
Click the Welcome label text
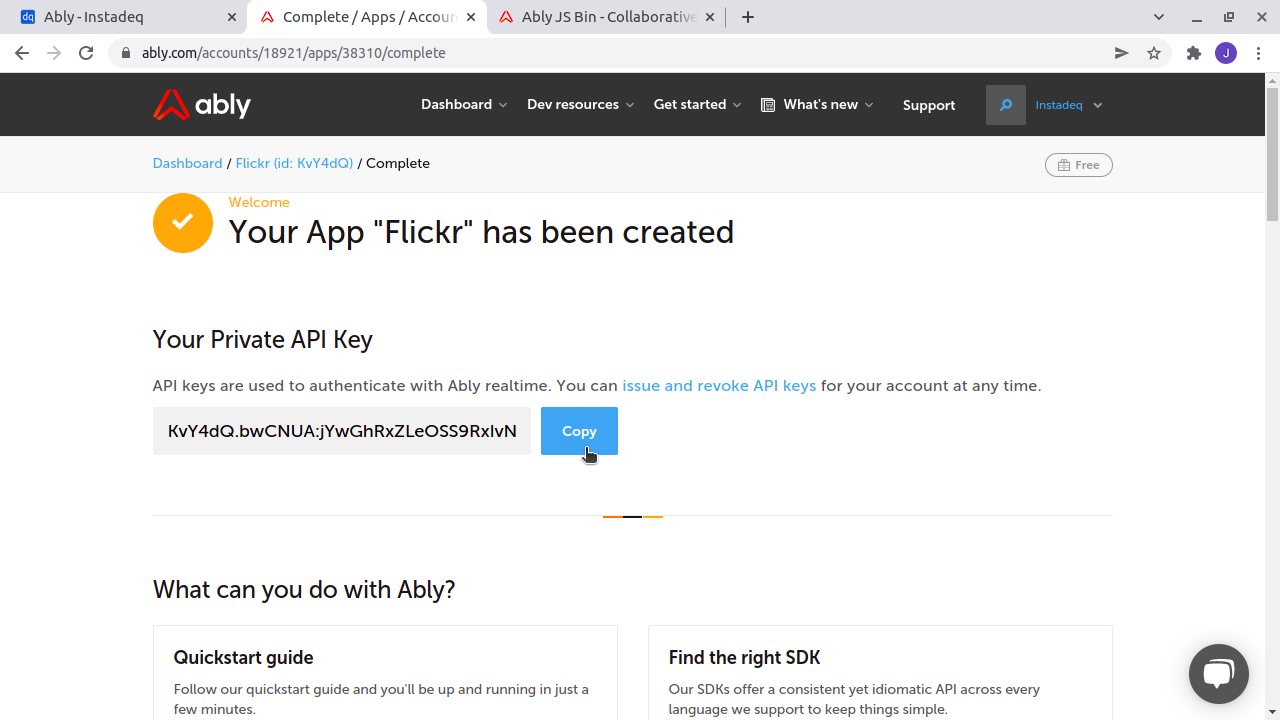259,202
